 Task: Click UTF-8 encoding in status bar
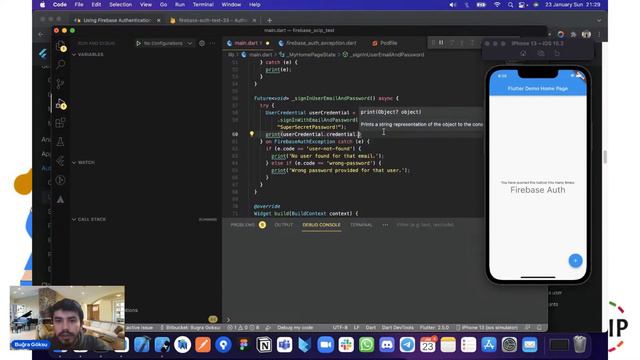click(x=340, y=327)
